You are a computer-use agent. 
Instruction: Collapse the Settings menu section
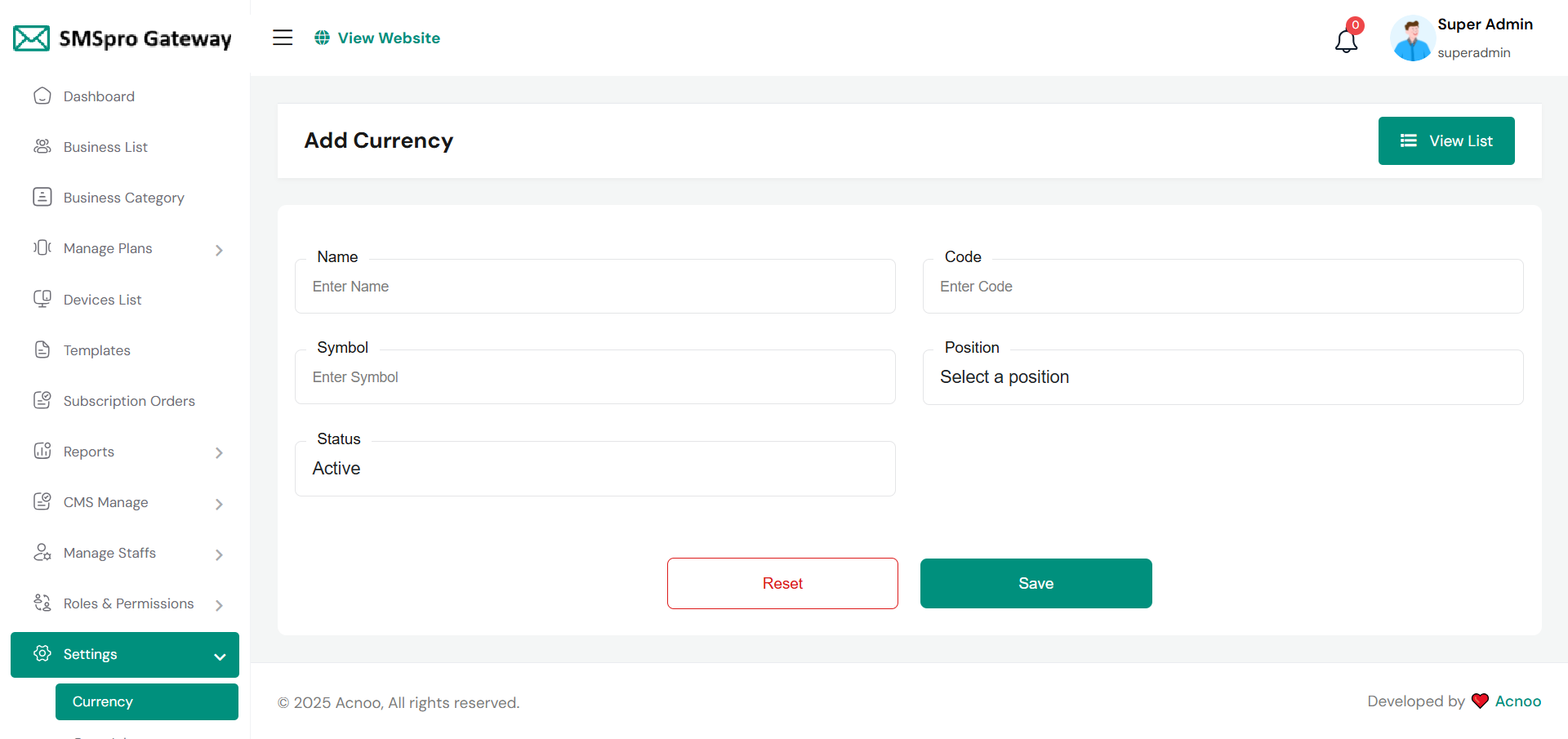219,656
